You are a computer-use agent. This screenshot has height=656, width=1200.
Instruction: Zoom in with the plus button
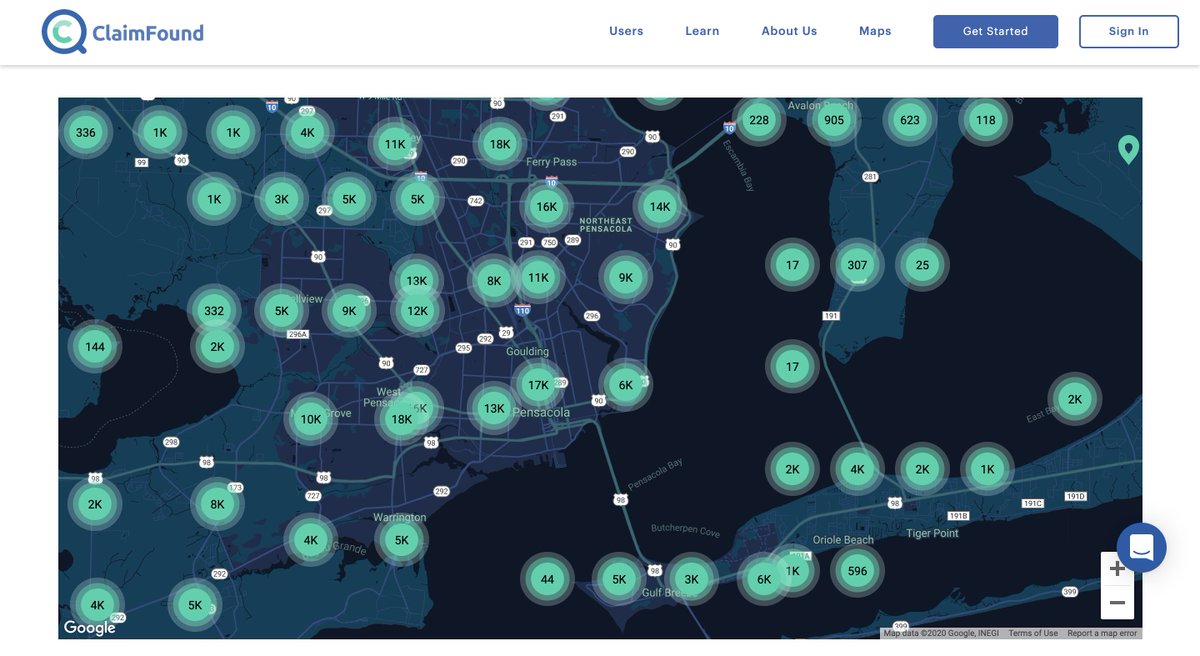[1118, 568]
